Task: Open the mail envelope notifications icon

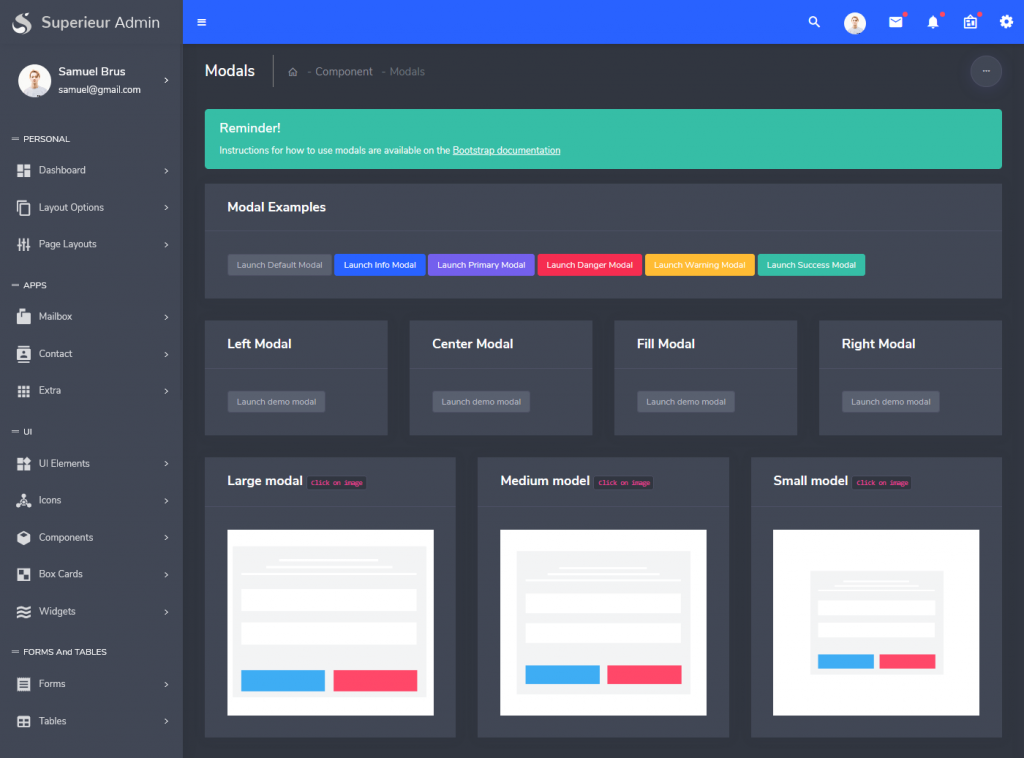Action: pyautogui.click(x=895, y=22)
